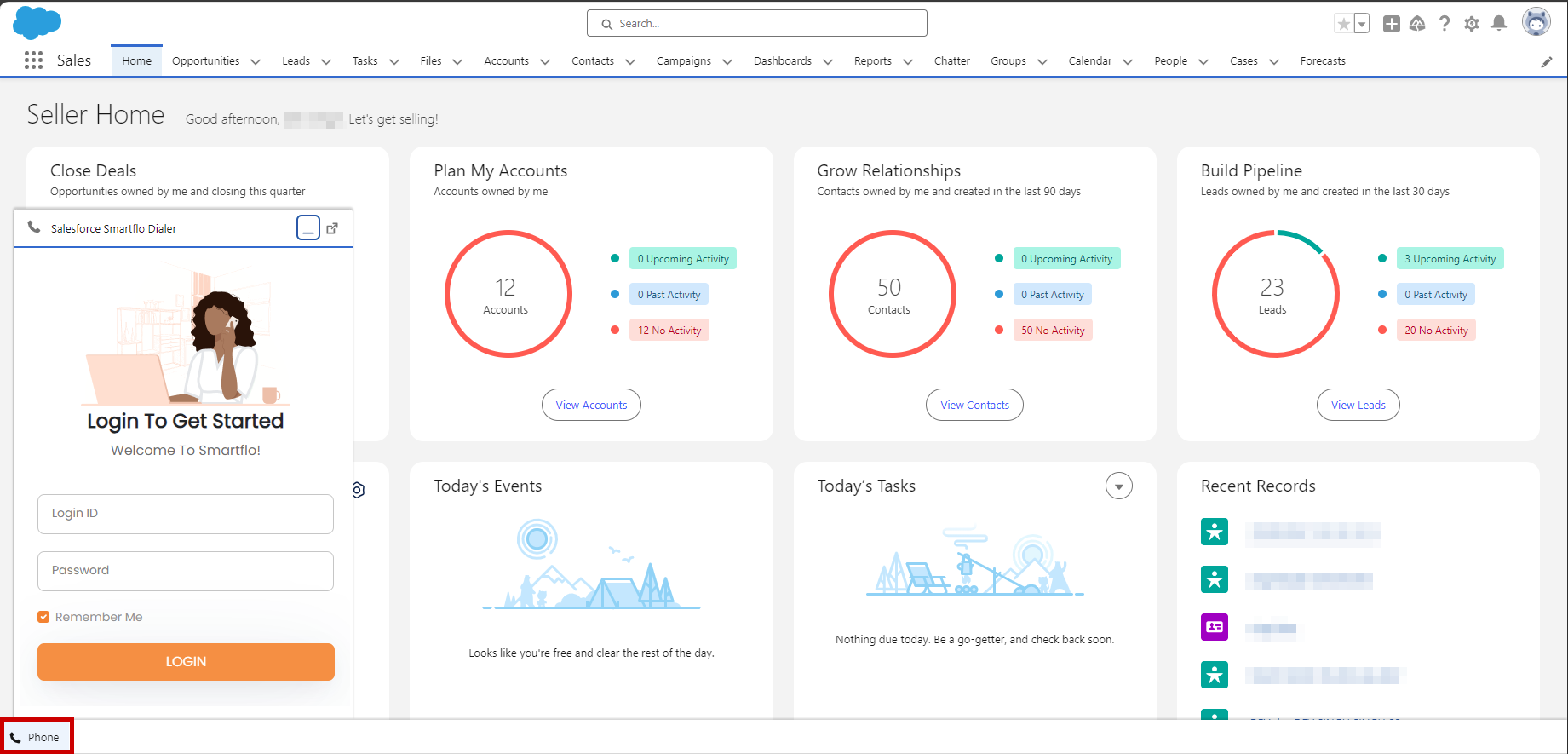Click View Contacts button
Image resolution: width=1568 pixels, height=754 pixels.
point(974,405)
